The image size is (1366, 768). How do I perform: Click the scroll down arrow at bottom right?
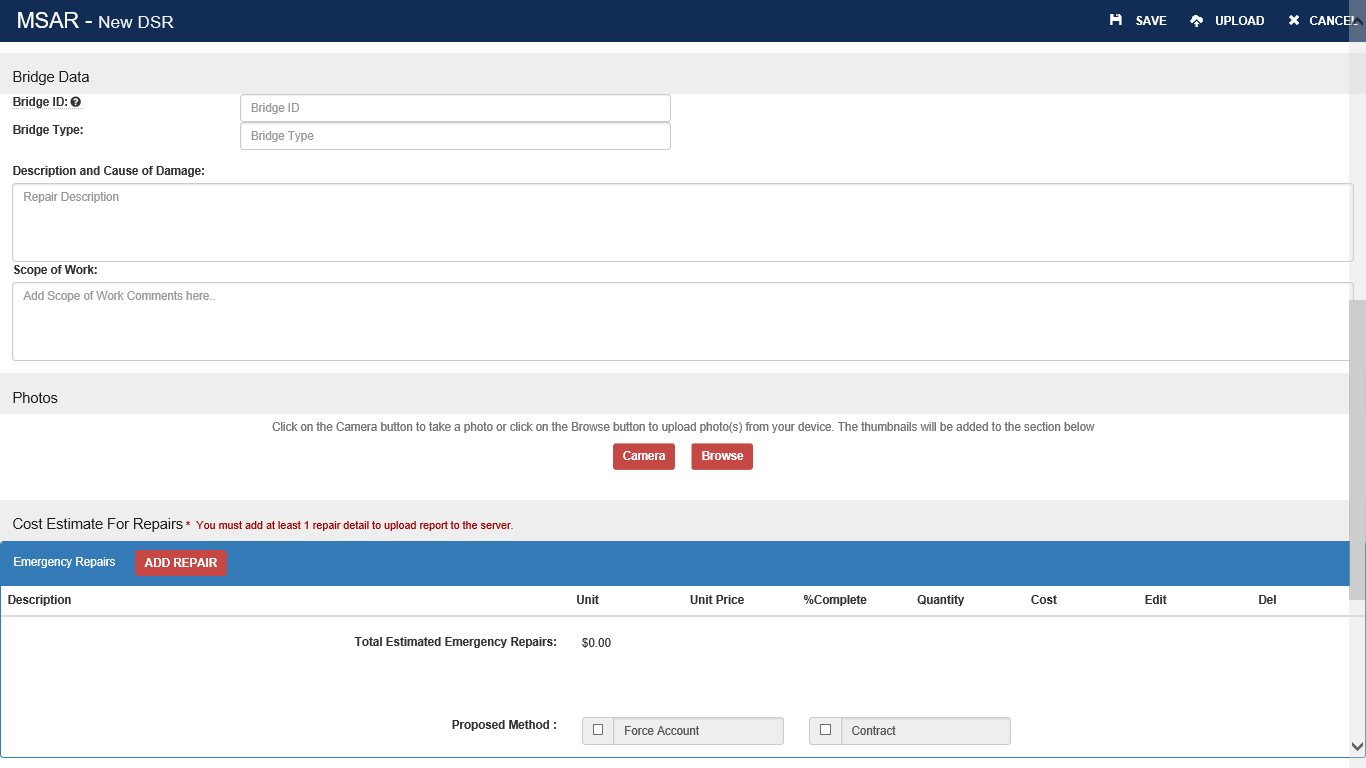(x=1357, y=746)
